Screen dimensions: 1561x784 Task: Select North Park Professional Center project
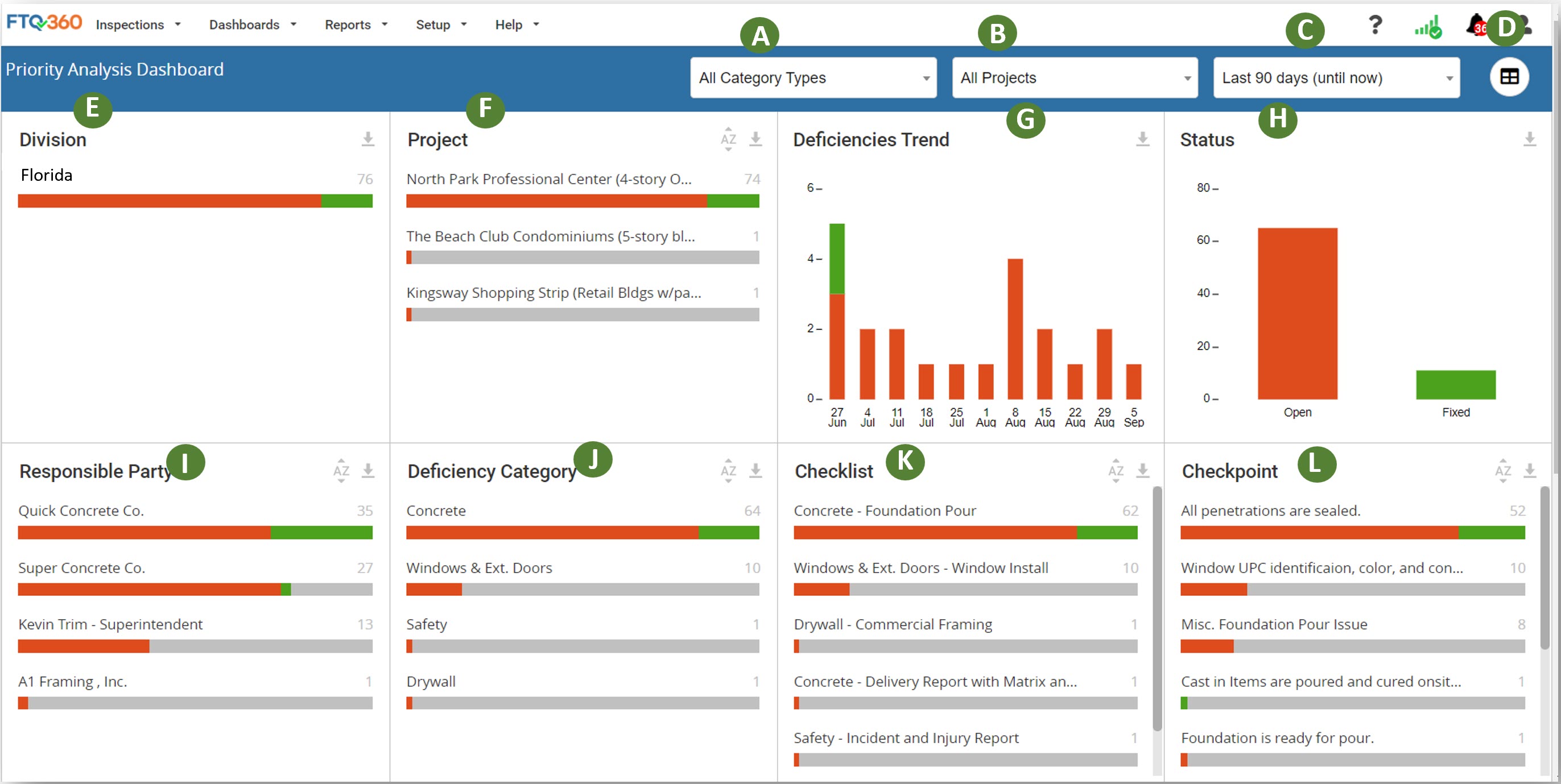(548, 179)
